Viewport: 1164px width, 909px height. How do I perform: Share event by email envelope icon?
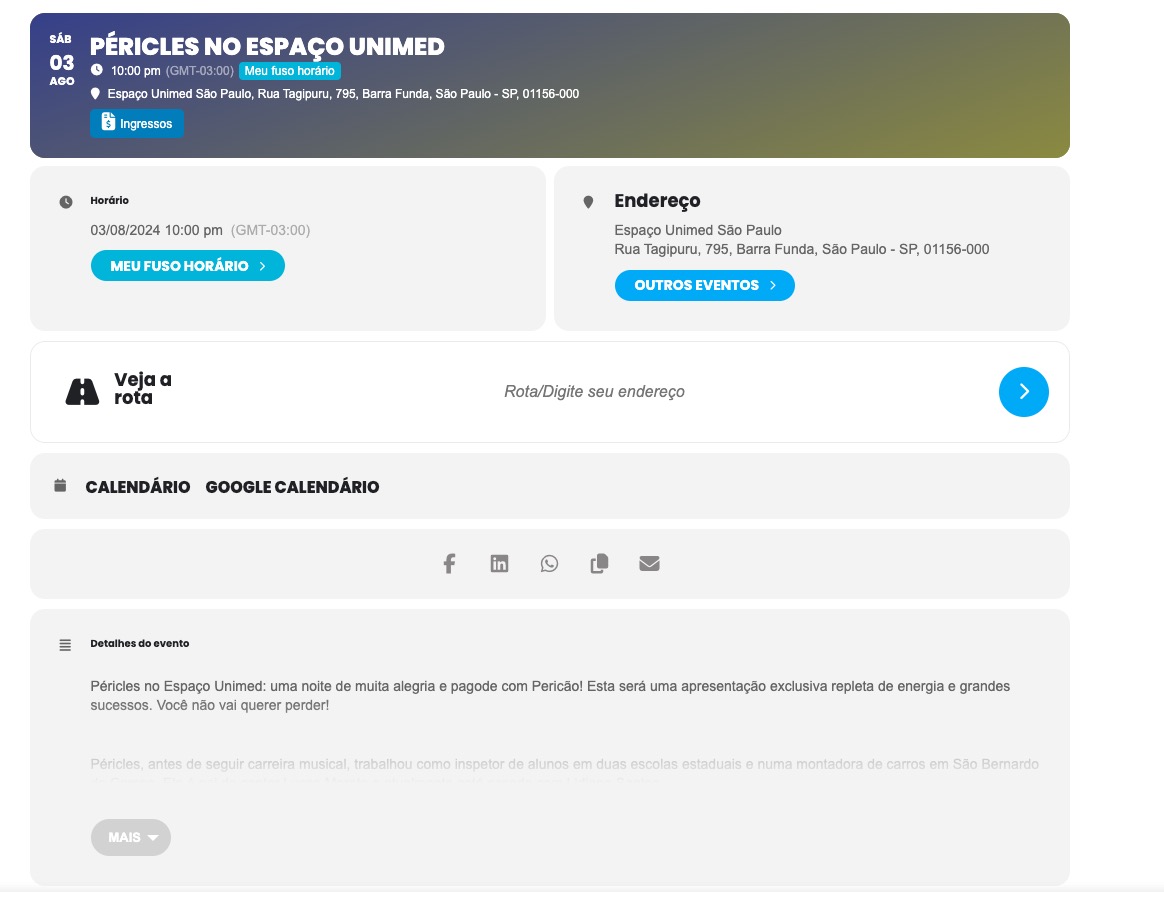pyautogui.click(x=650, y=564)
